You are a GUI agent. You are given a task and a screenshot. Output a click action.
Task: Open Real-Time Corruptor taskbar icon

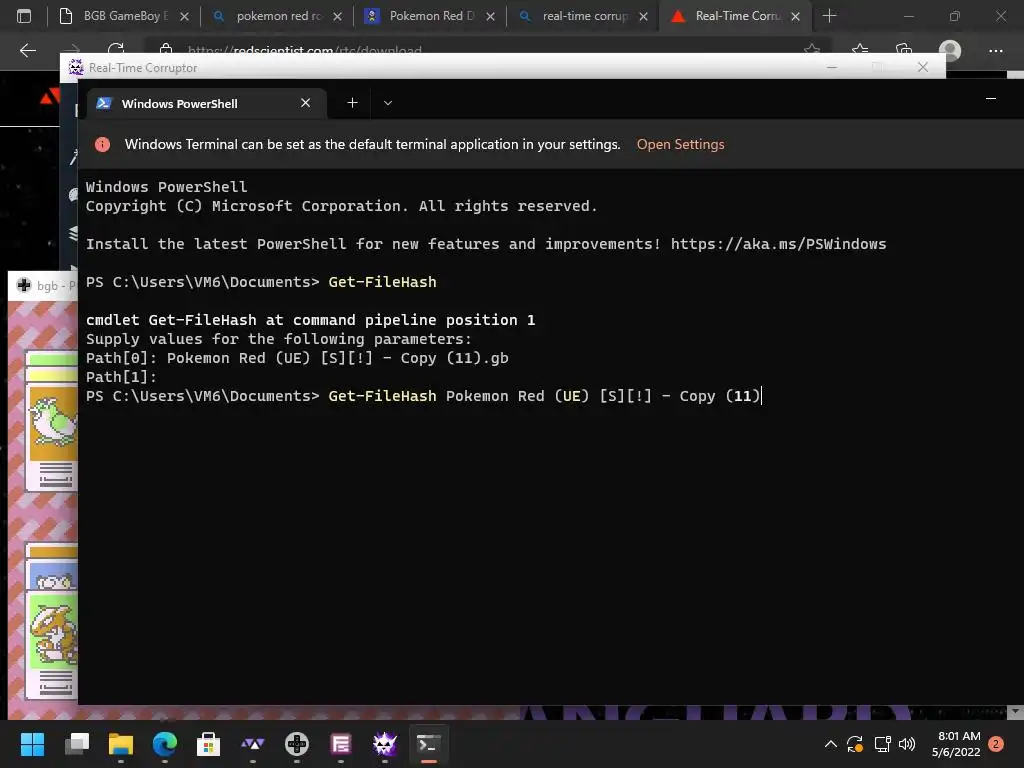coord(385,744)
